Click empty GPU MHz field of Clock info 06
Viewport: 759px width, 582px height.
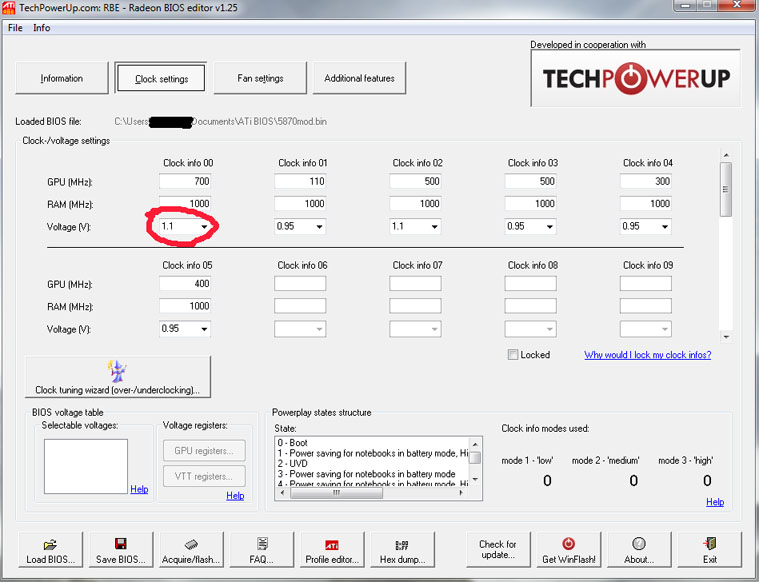coord(300,284)
